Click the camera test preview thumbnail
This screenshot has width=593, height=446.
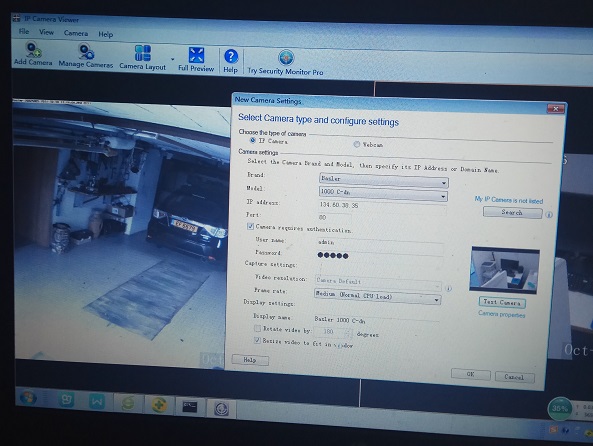coord(504,270)
